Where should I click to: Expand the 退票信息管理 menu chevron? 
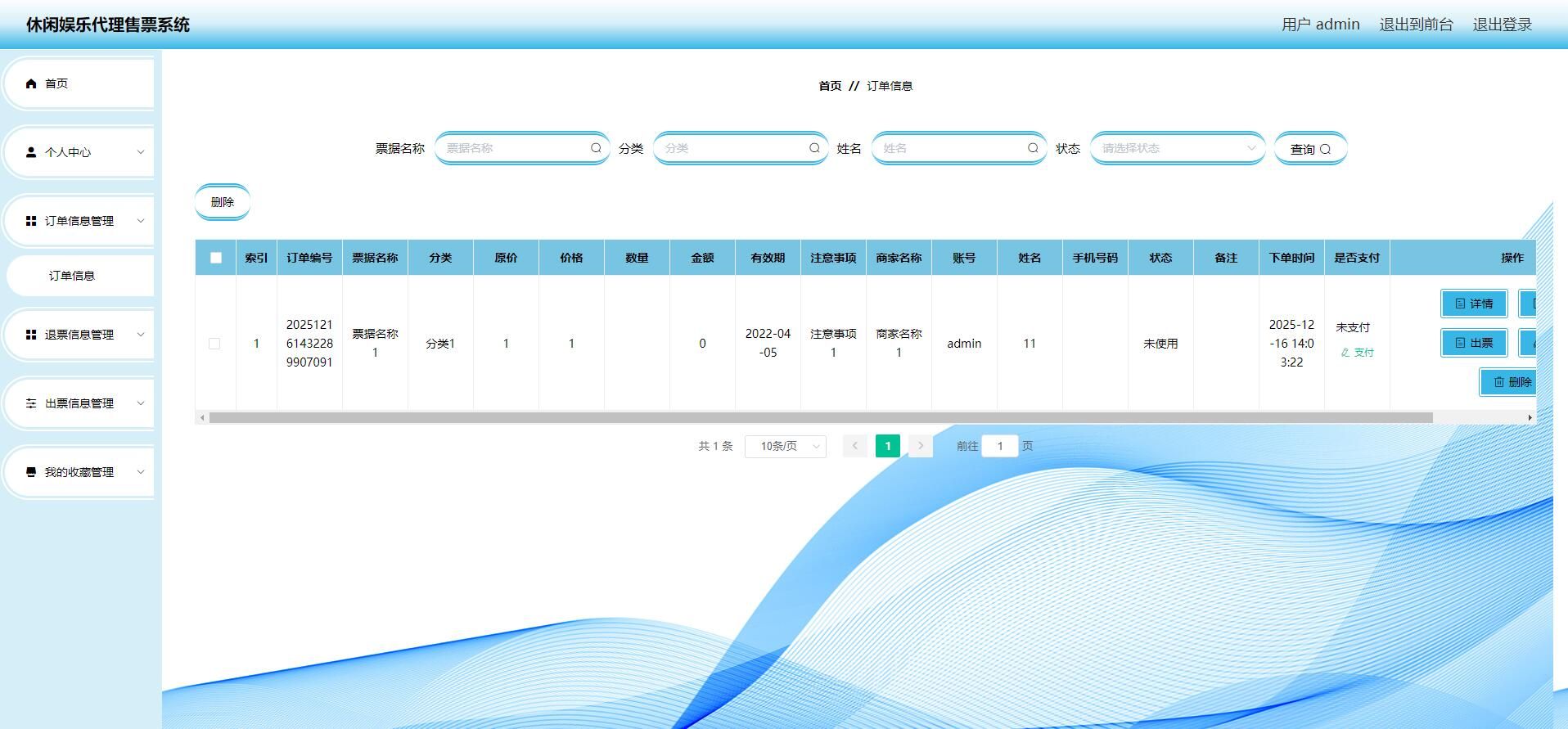tap(140, 335)
